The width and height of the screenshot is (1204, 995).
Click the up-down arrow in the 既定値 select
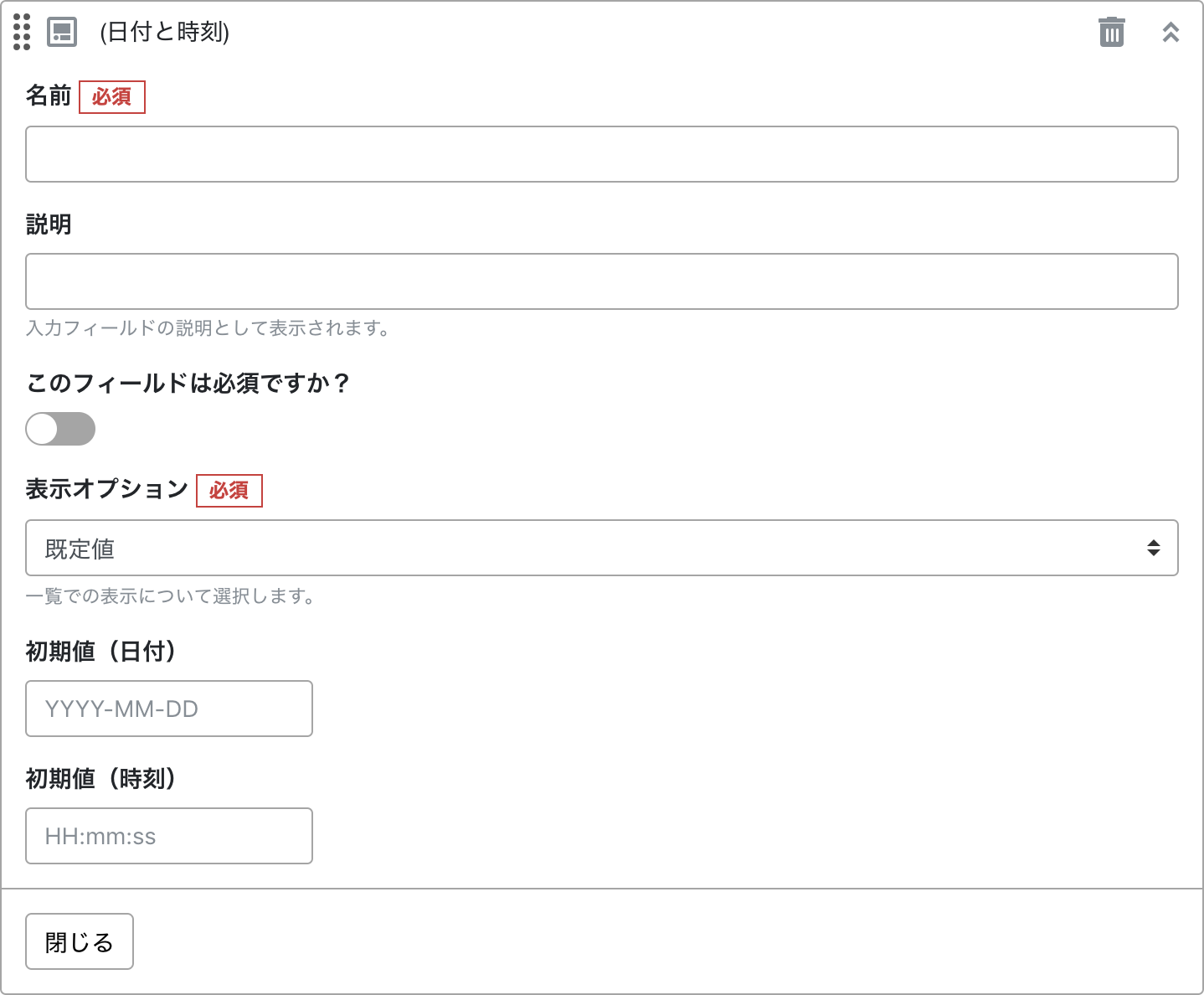1153,548
